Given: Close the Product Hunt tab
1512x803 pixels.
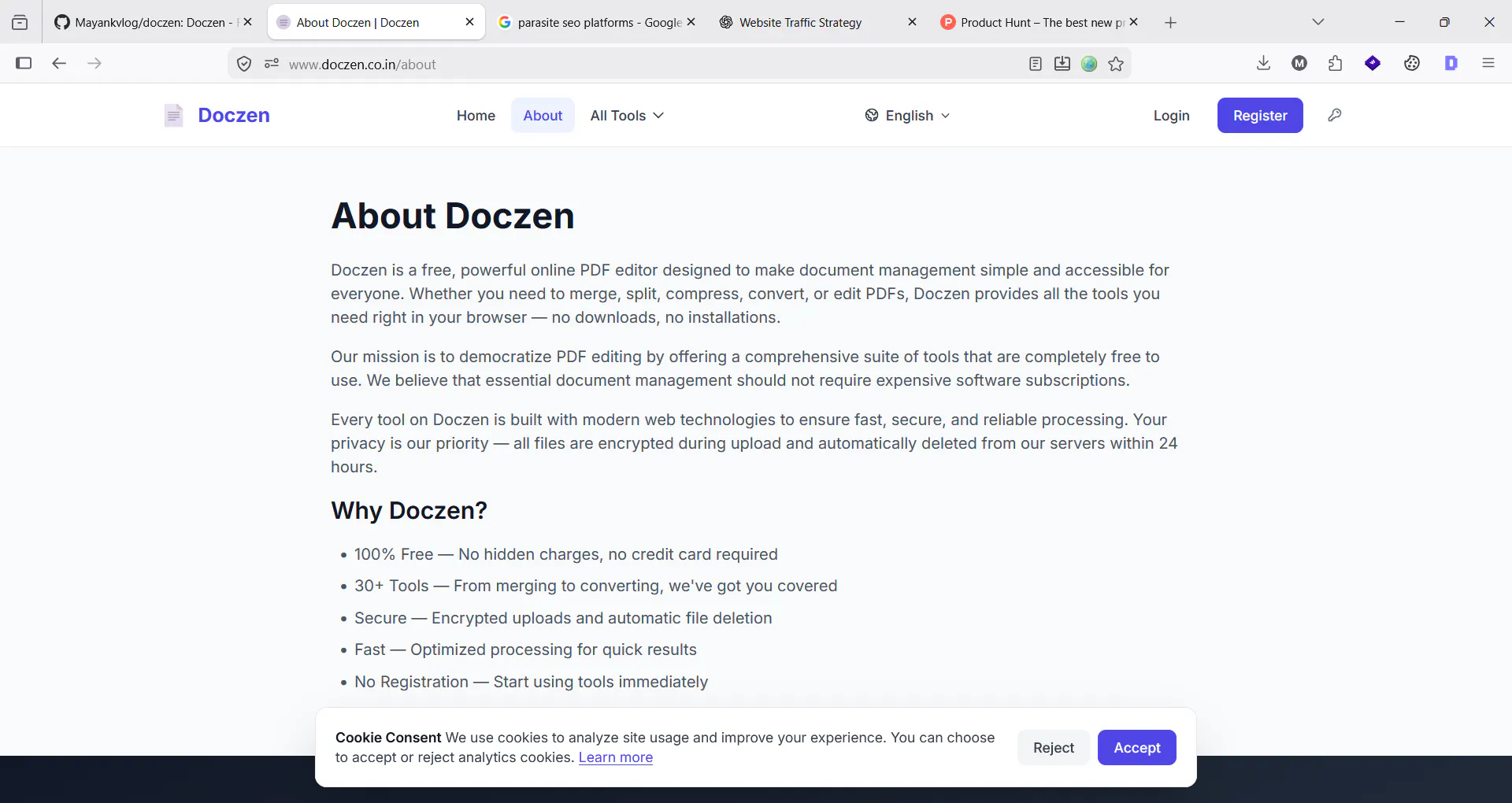Looking at the screenshot, I should (x=1134, y=22).
